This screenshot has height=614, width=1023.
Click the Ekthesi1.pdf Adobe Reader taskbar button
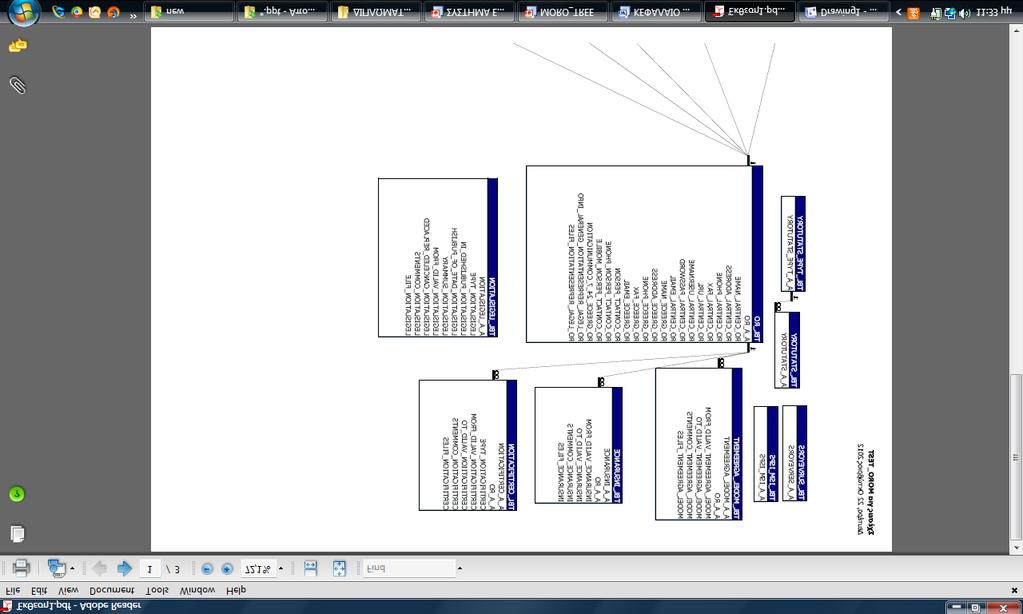point(750,12)
